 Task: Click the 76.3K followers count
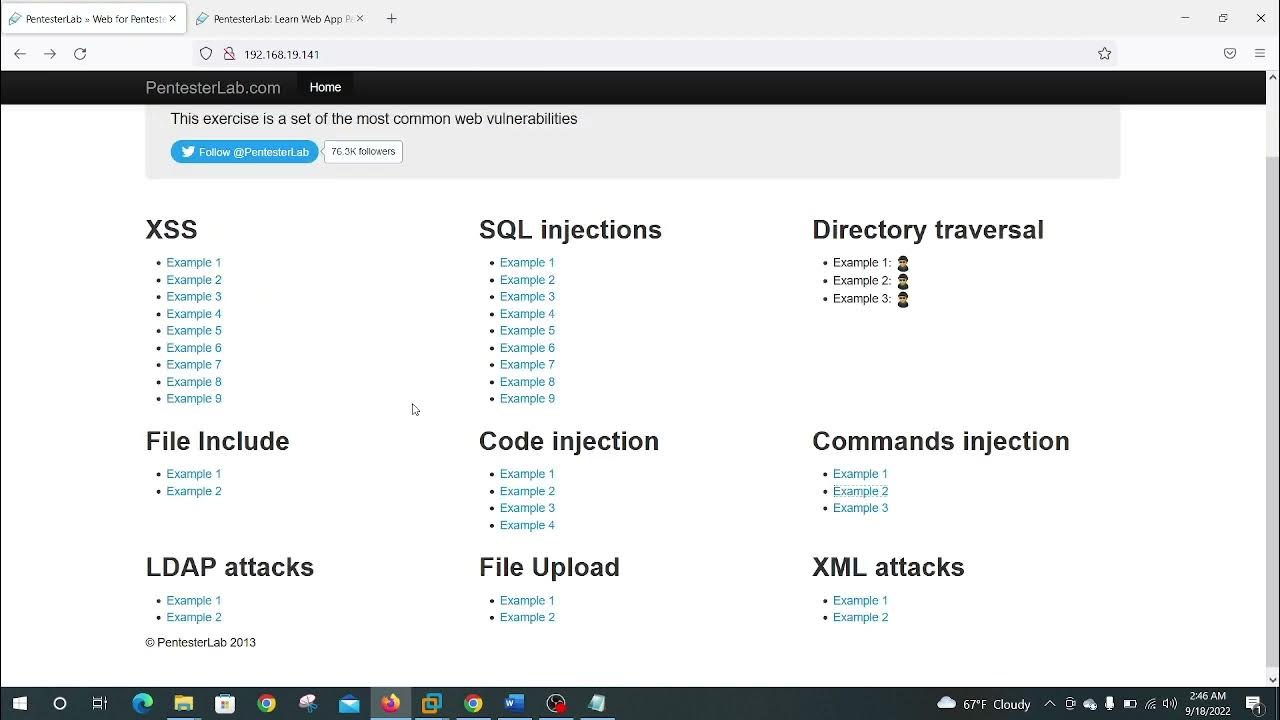(x=363, y=152)
